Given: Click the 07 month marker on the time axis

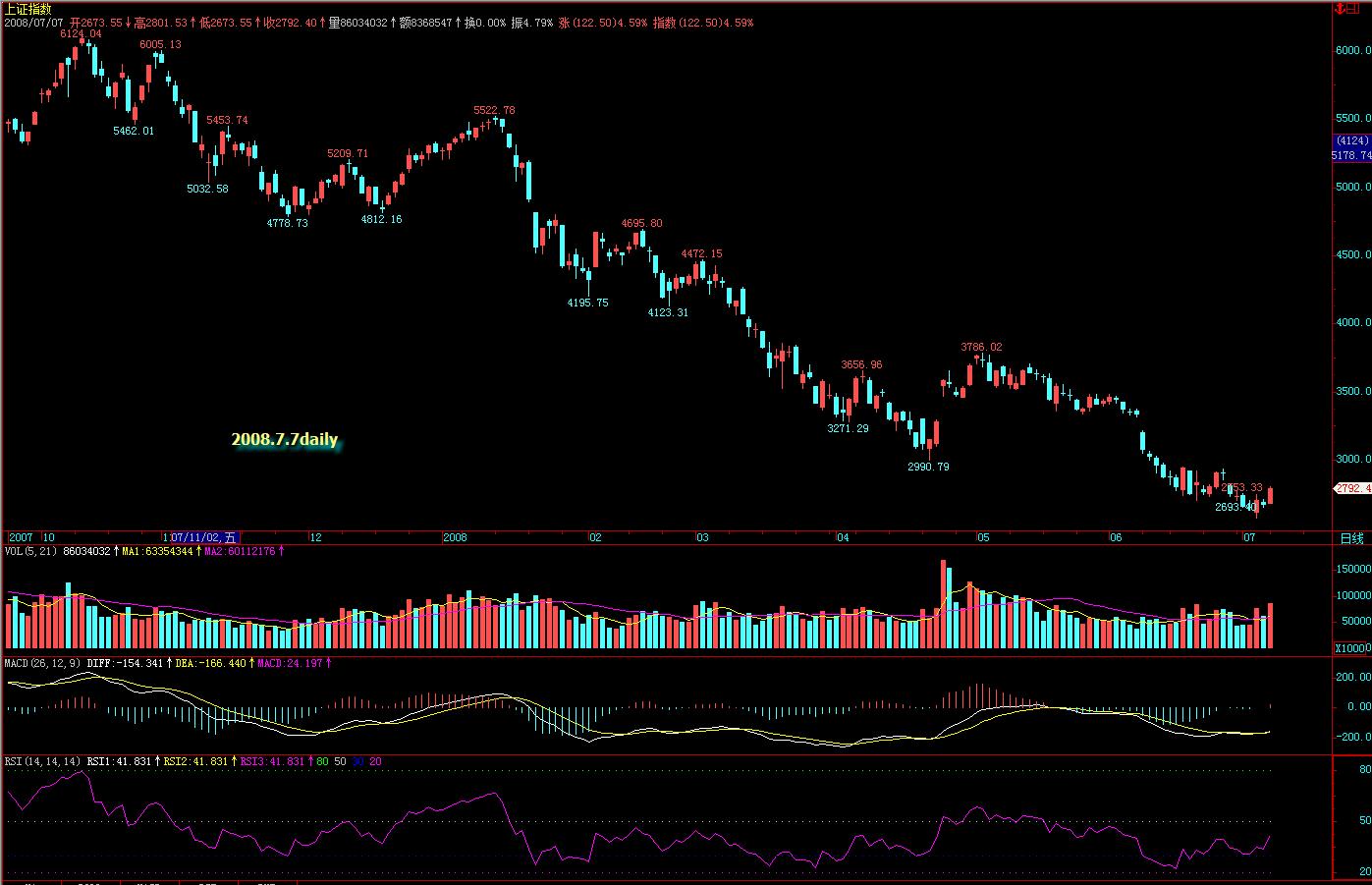Looking at the screenshot, I should pos(1249,537).
